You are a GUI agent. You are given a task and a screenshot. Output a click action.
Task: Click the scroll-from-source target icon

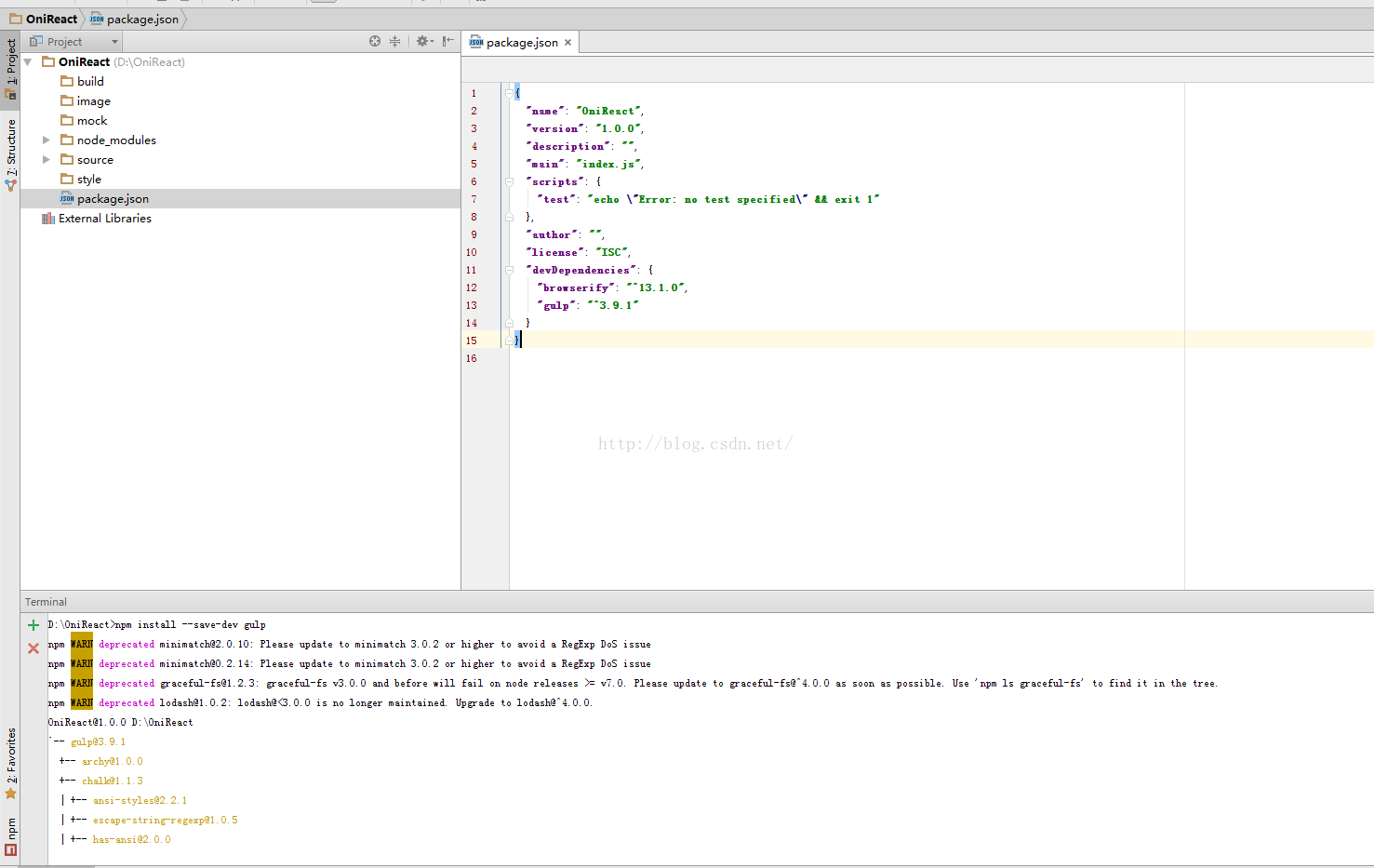click(x=375, y=41)
